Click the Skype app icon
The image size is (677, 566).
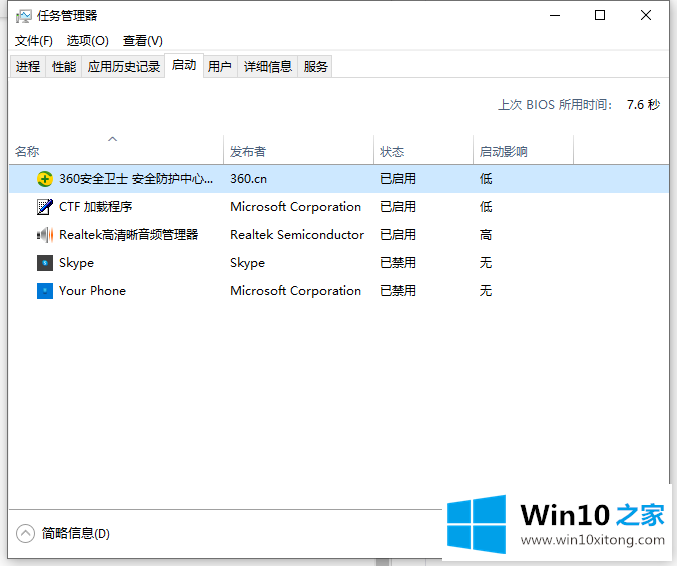point(45,263)
